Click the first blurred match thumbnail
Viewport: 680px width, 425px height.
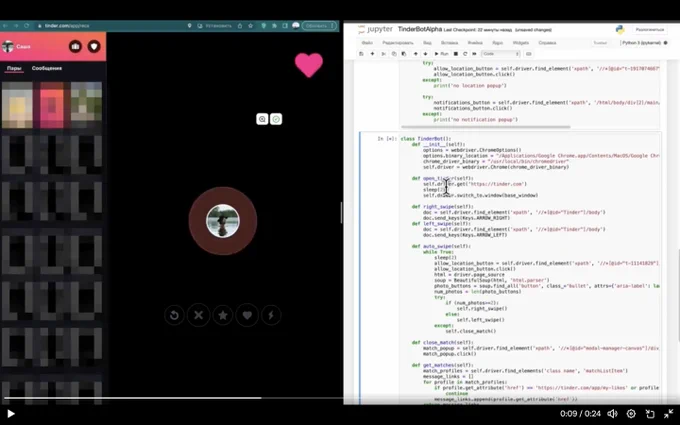point(17,105)
